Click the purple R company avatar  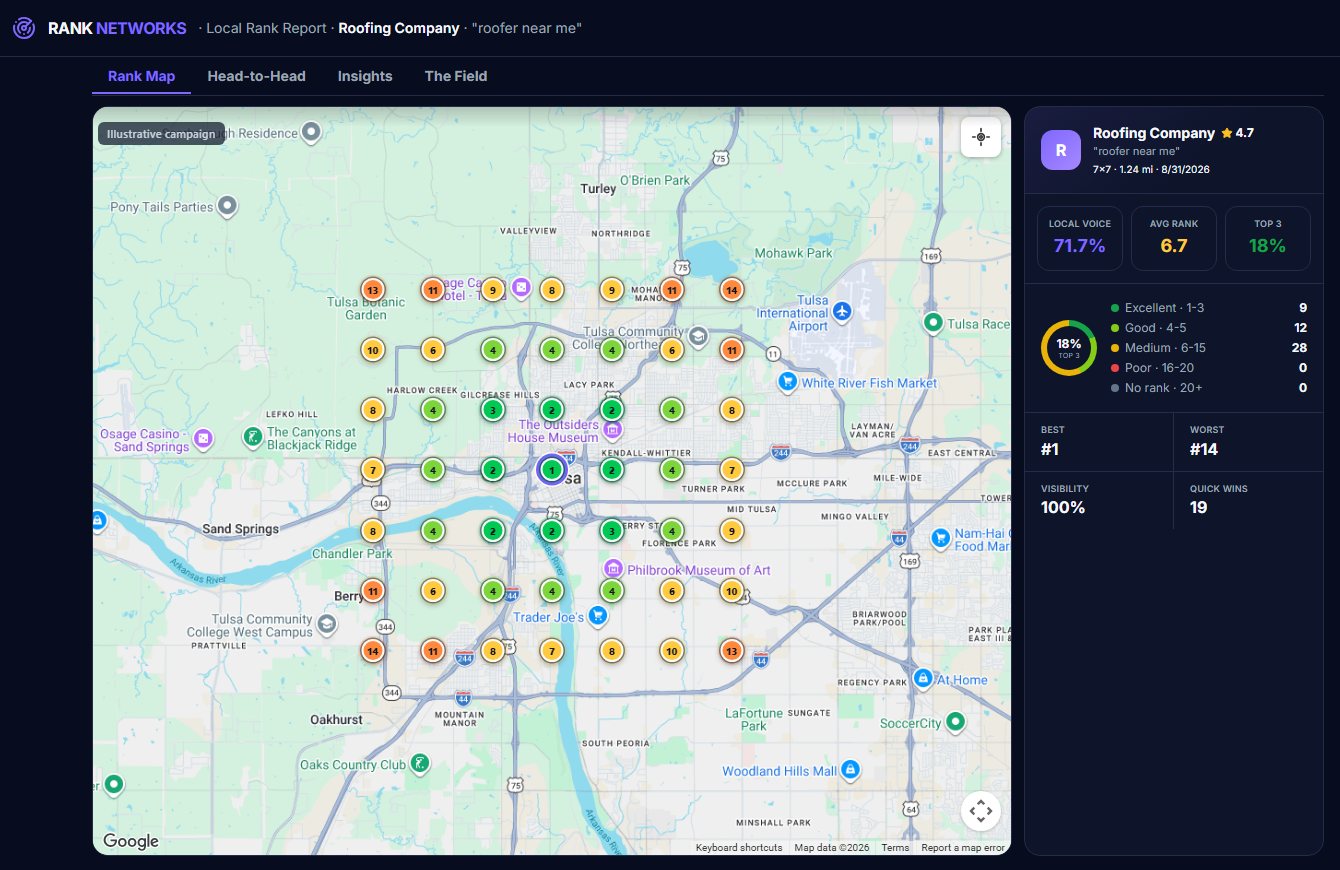point(1061,150)
